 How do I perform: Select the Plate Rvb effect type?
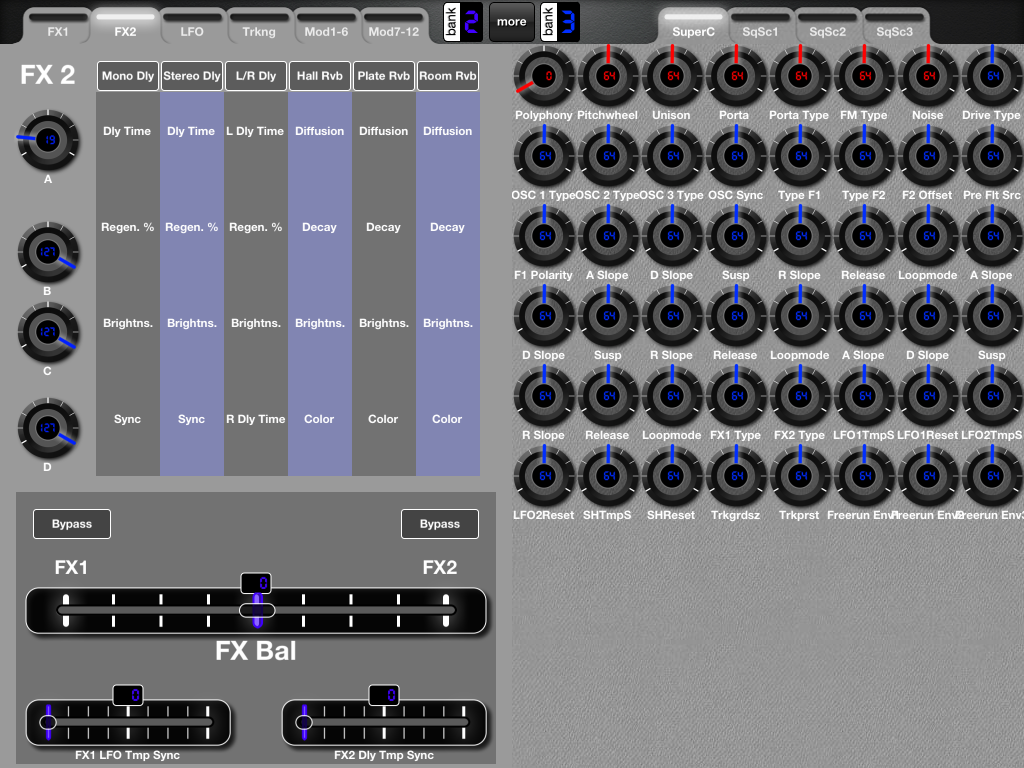pyautogui.click(x=383, y=76)
